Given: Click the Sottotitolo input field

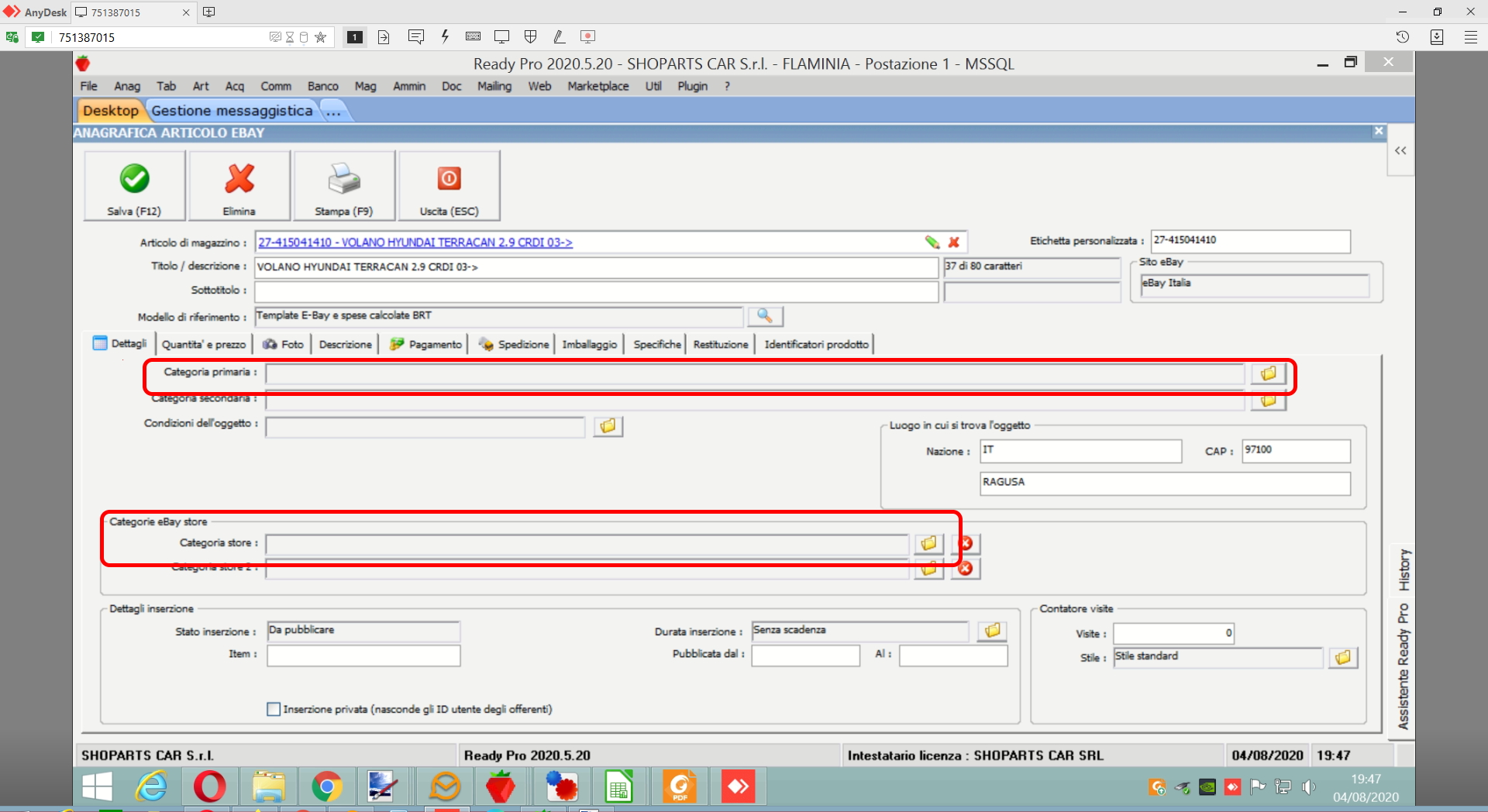Looking at the screenshot, I should pos(596,291).
